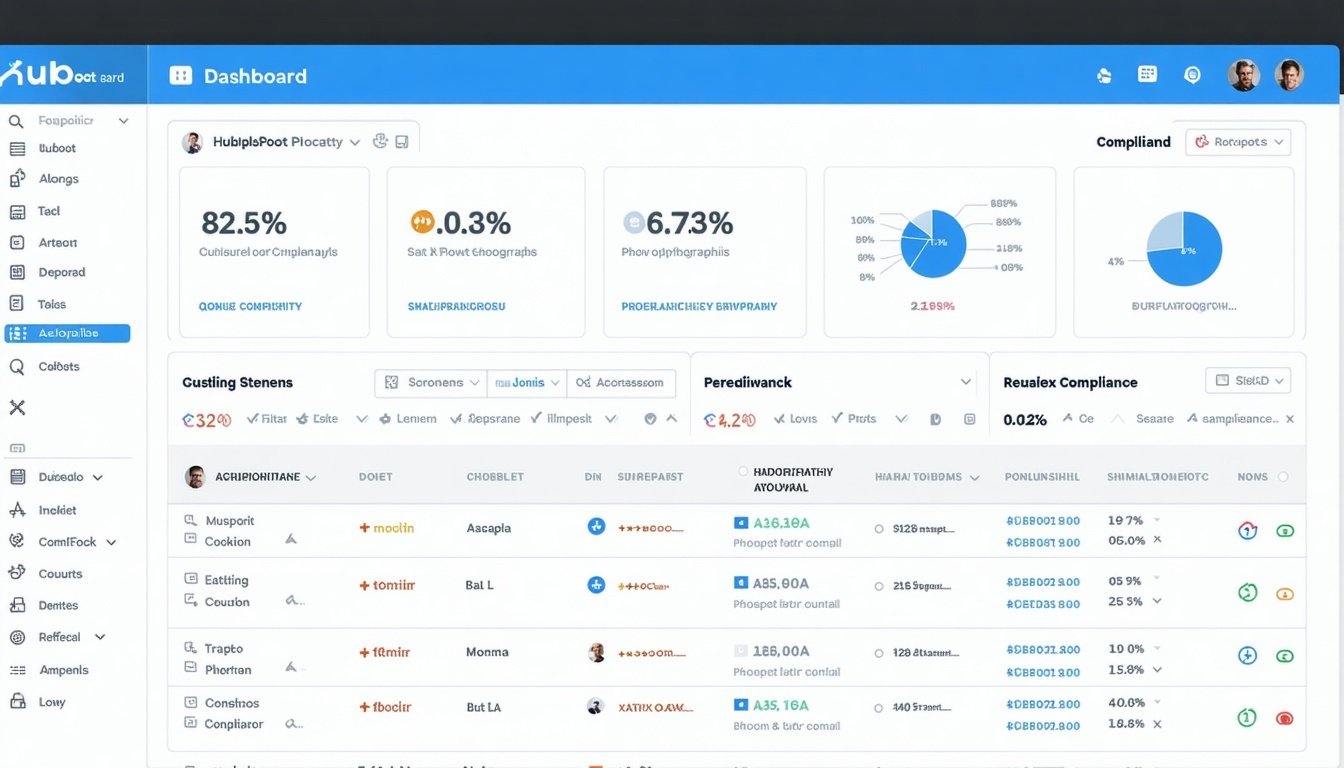Click the first user avatar in the top bar
1344x768 pixels.
click(x=1243, y=74)
